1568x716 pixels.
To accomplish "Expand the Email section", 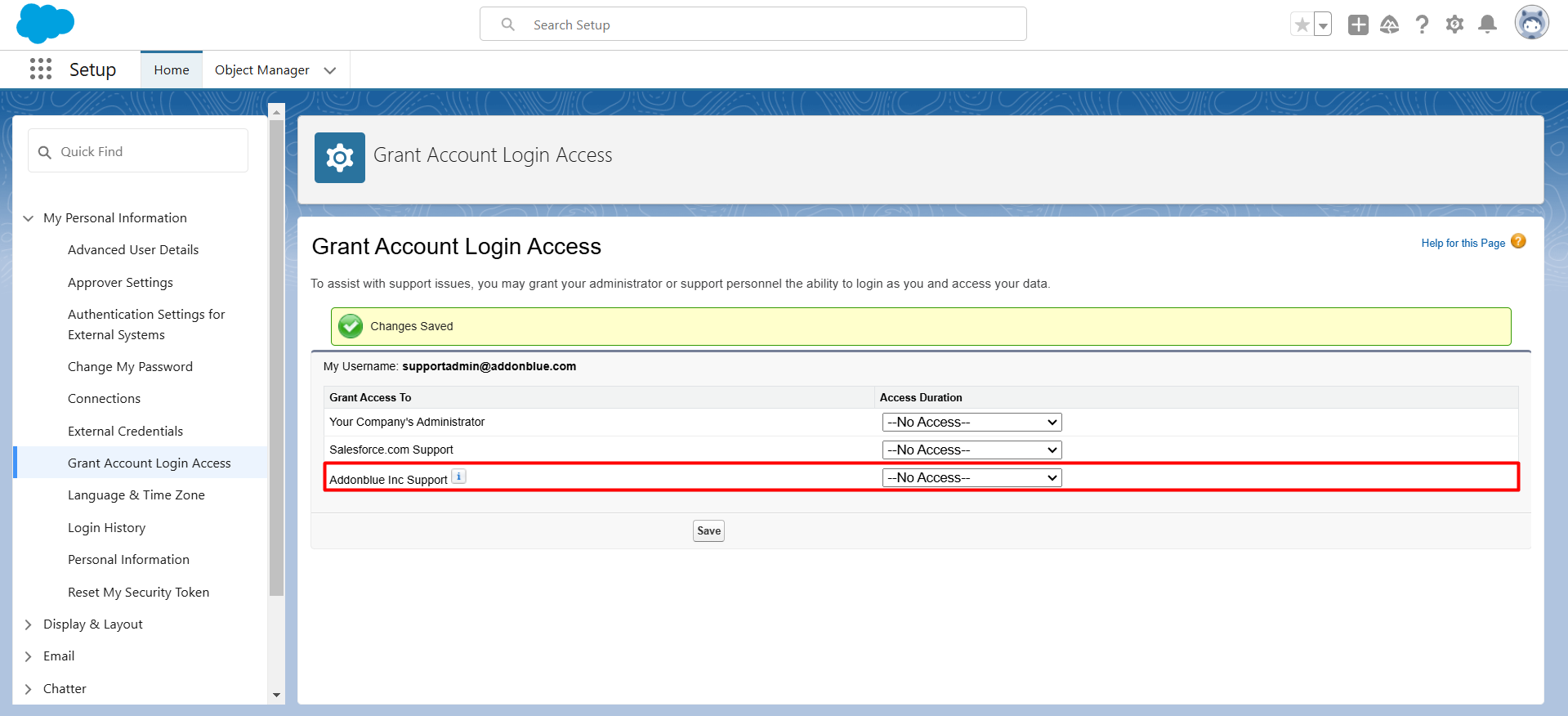I will point(29,656).
